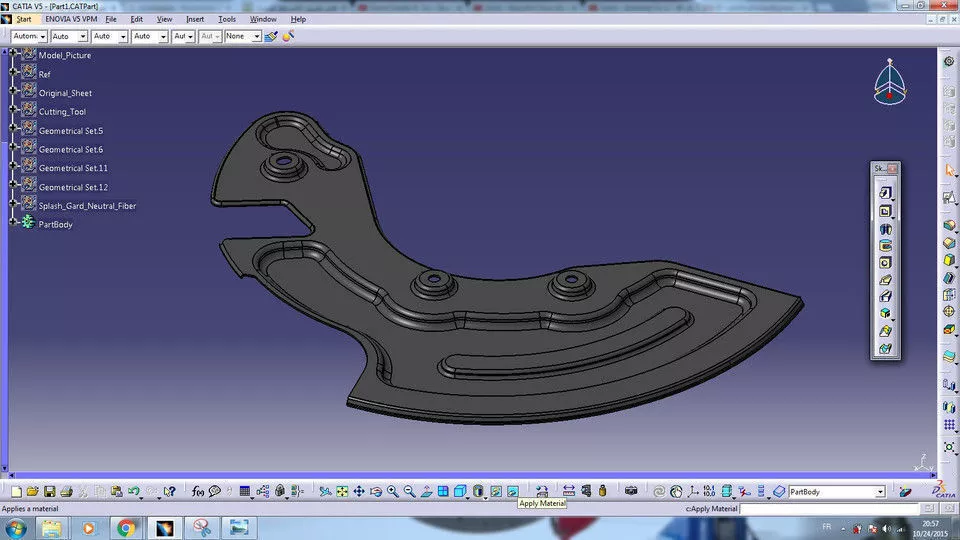Open the Measure Between icon

569,491
